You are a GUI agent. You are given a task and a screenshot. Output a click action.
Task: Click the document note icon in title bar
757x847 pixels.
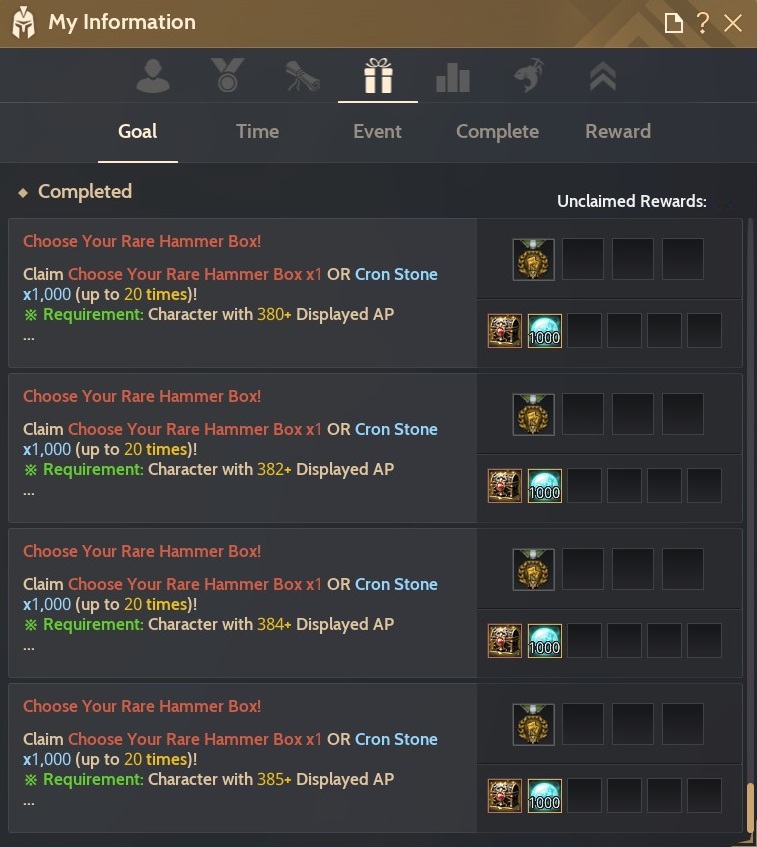(x=673, y=23)
